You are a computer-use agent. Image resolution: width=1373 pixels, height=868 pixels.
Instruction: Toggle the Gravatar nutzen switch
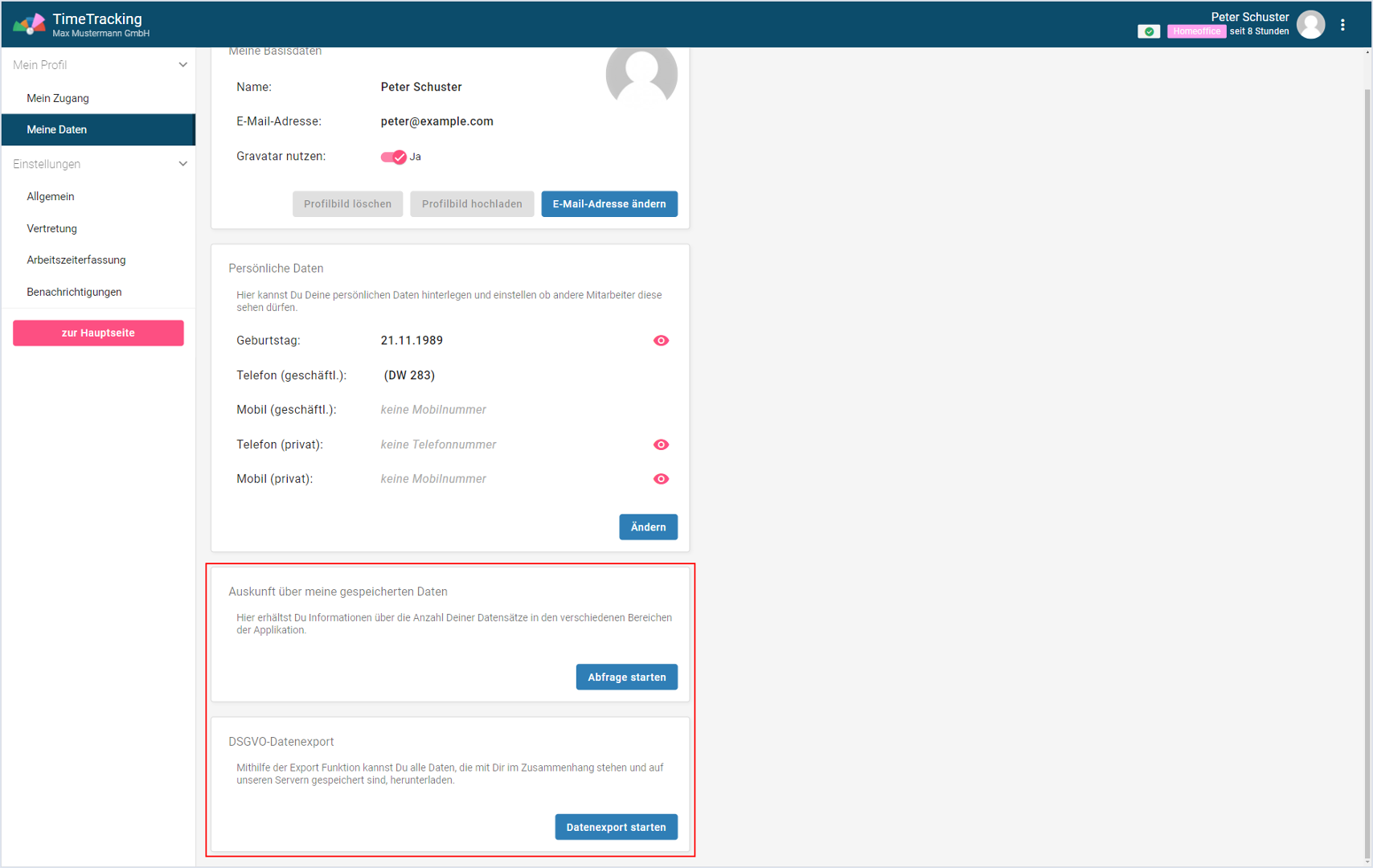pos(393,157)
